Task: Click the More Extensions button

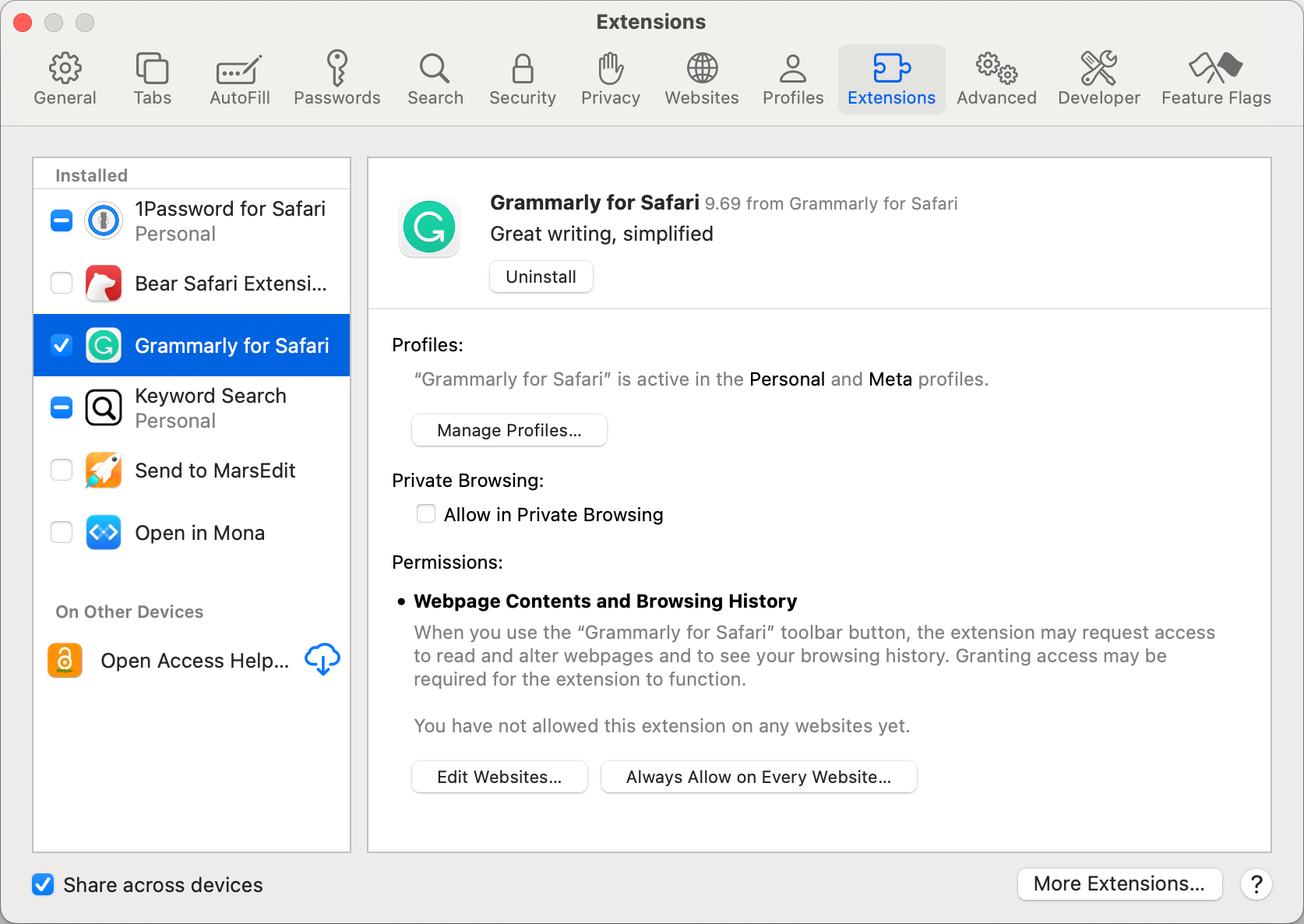Action: 1119,883
